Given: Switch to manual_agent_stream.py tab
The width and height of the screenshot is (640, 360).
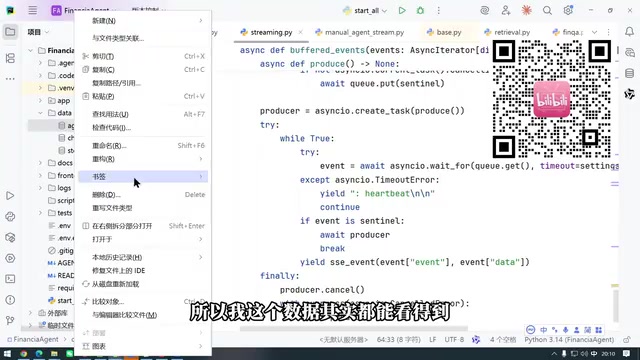Looking at the screenshot, I should point(360,32).
